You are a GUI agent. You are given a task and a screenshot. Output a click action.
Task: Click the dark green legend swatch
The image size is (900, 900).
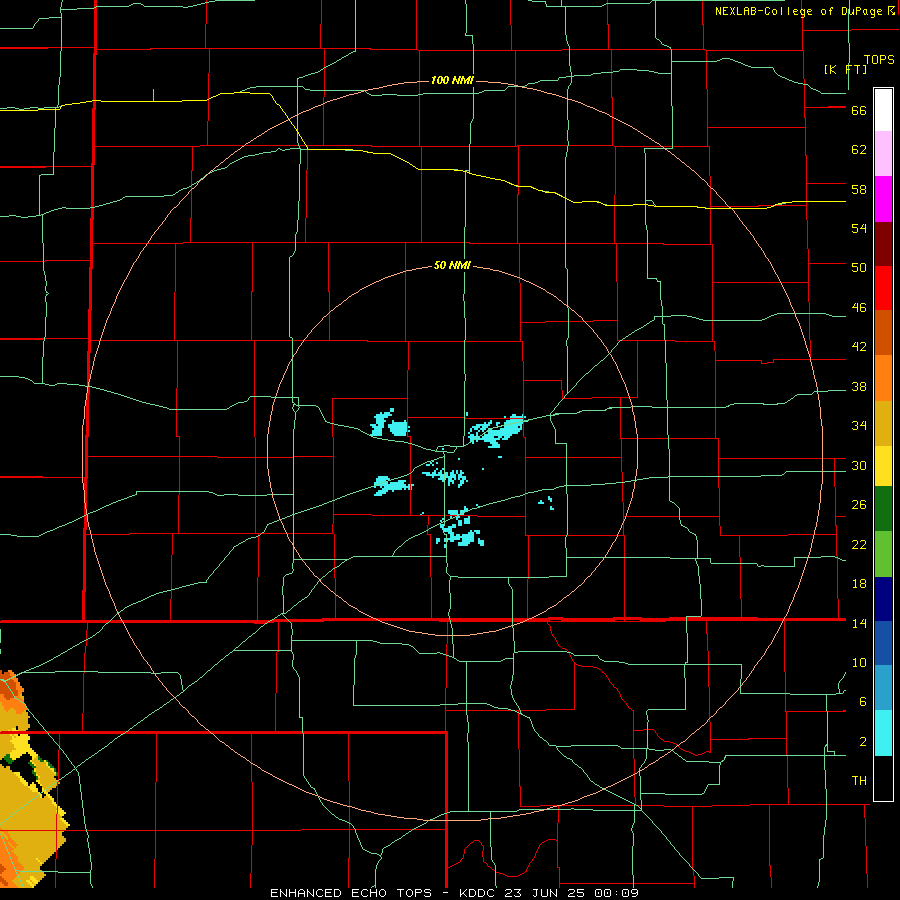[883, 509]
